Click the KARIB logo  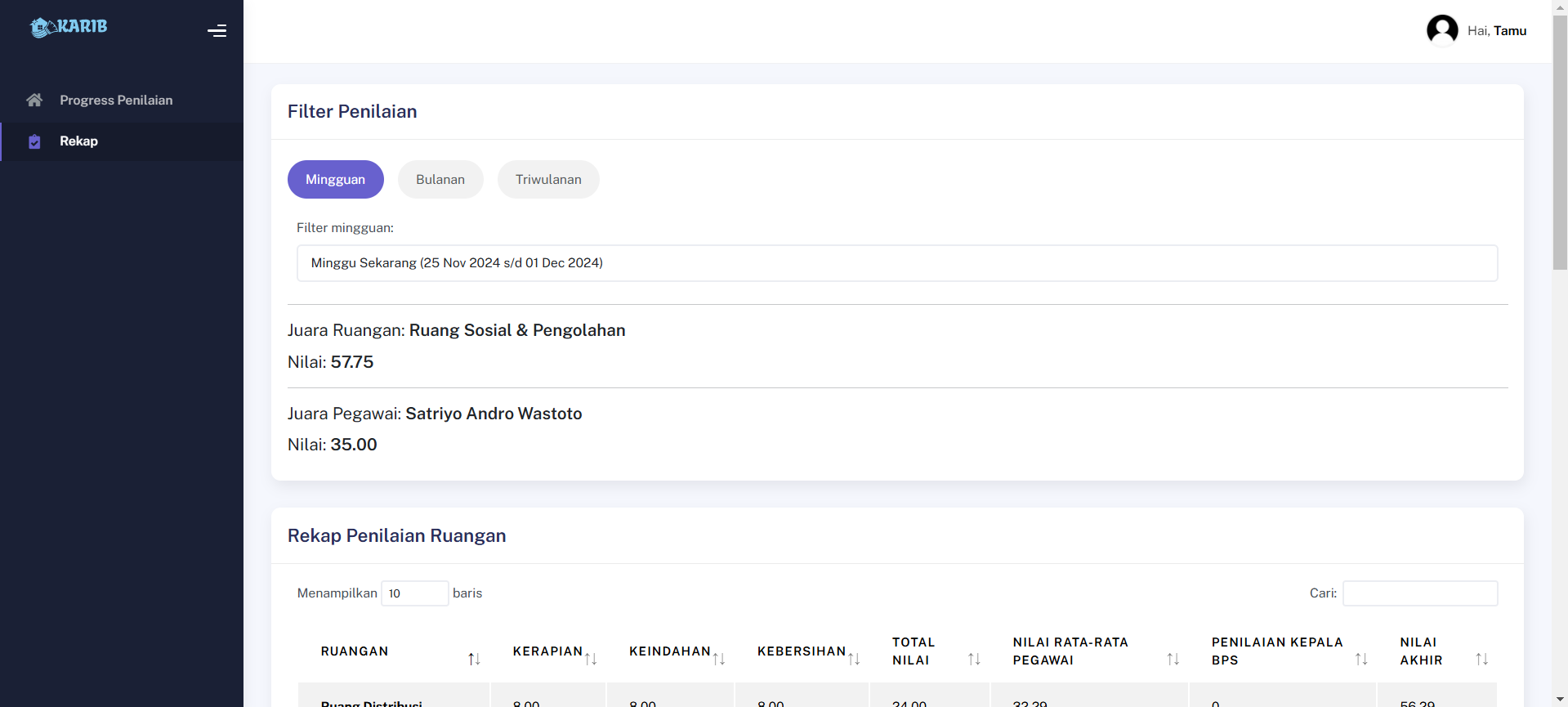69,27
